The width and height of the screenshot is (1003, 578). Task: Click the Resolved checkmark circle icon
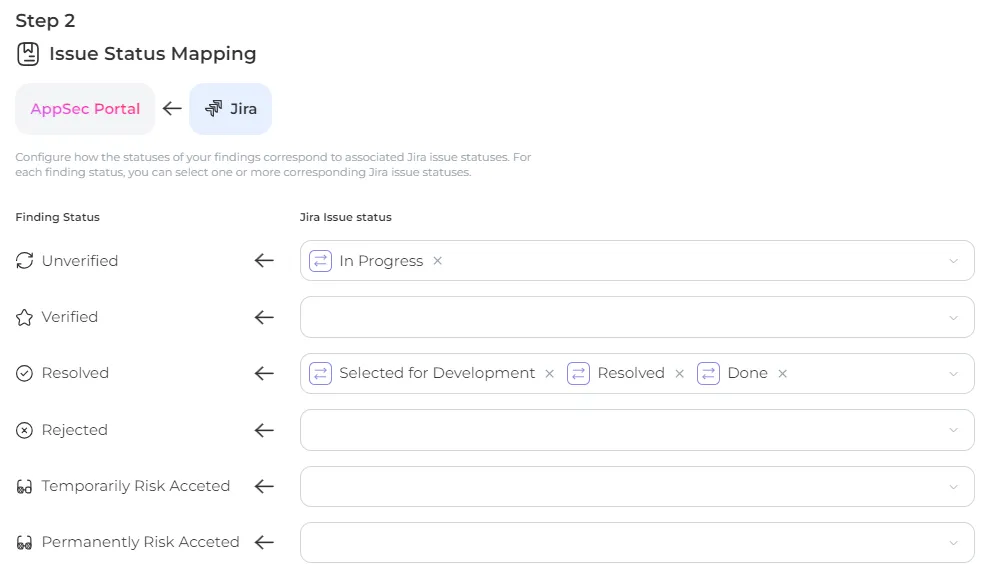25,373
